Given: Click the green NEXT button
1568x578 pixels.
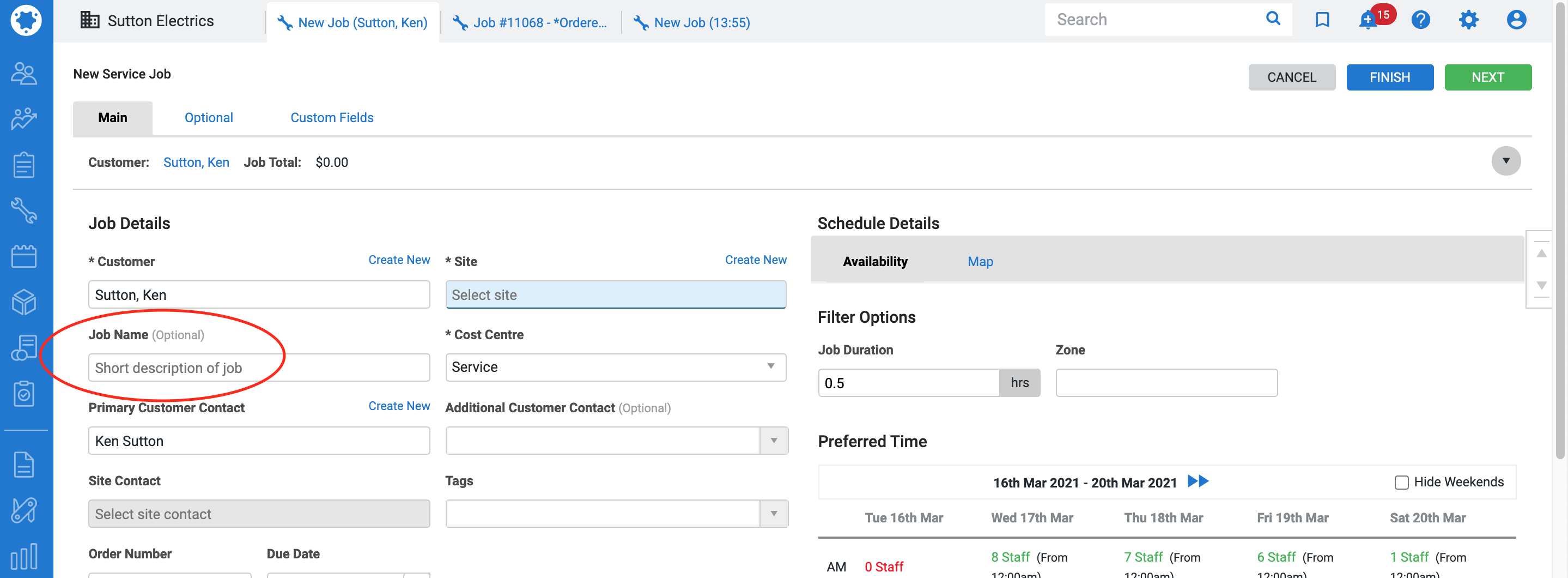Looking at the screenshot, I should 1488,77.
